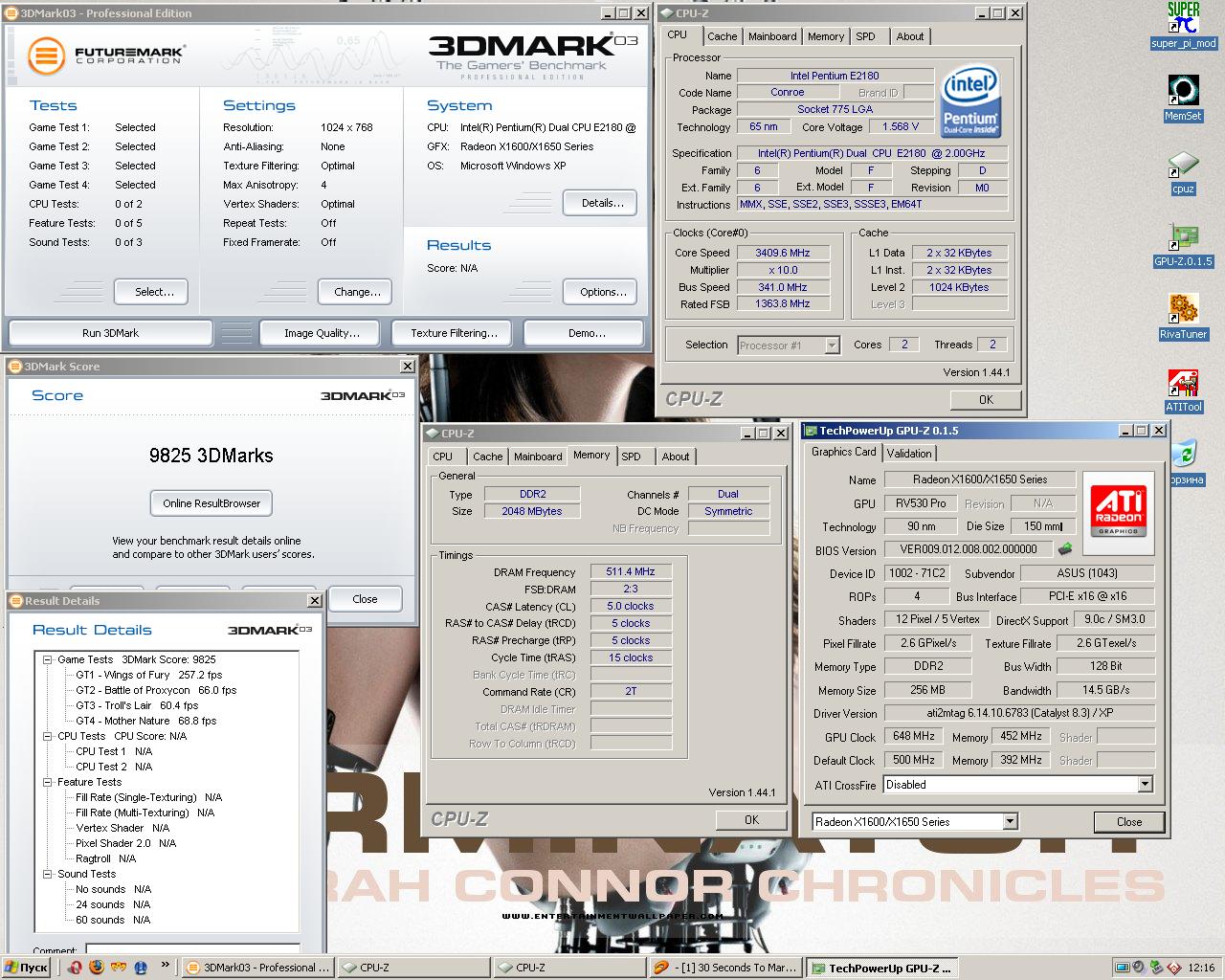
Task: Open About tab in the lower CPU-Z window
Action: click(676, 457)
